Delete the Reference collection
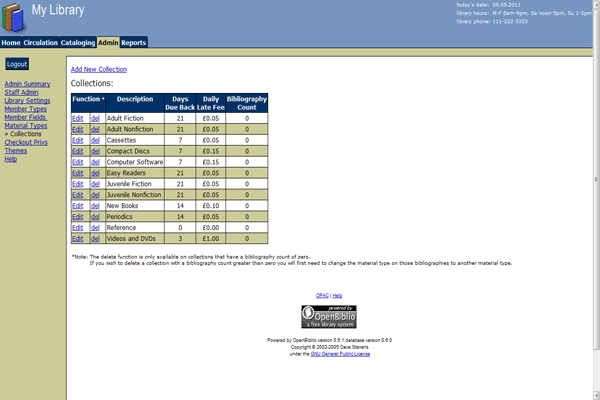Viewport: 600px width, 400px height. tap(95, 228)
